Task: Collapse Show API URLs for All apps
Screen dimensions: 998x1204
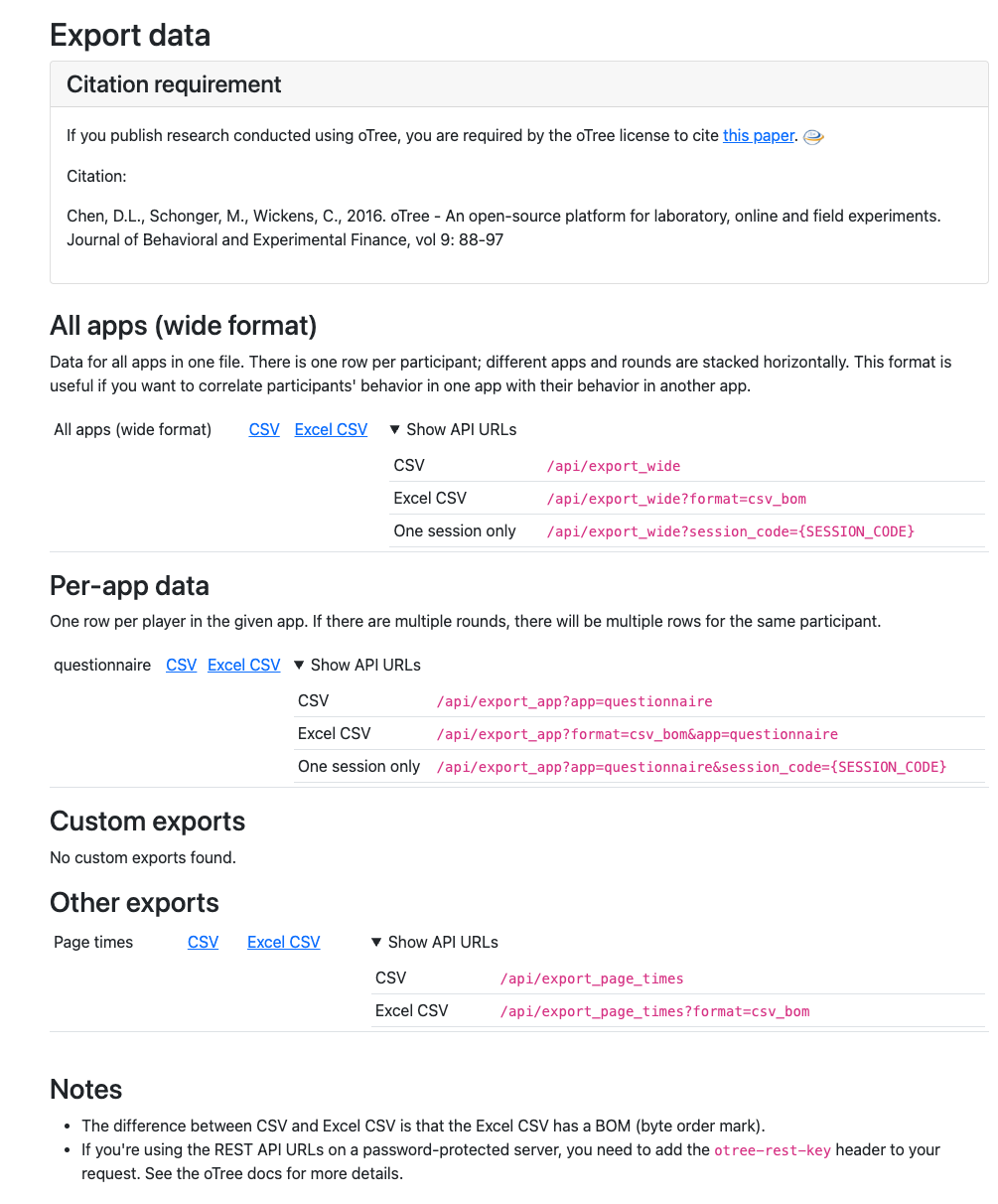Action: (453, 430)
